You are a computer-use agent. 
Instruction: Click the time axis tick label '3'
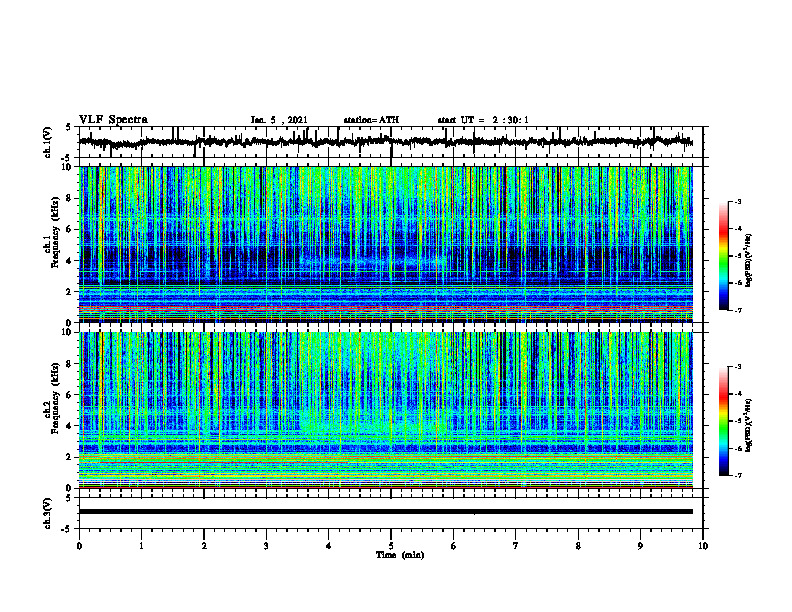point(266,546)
